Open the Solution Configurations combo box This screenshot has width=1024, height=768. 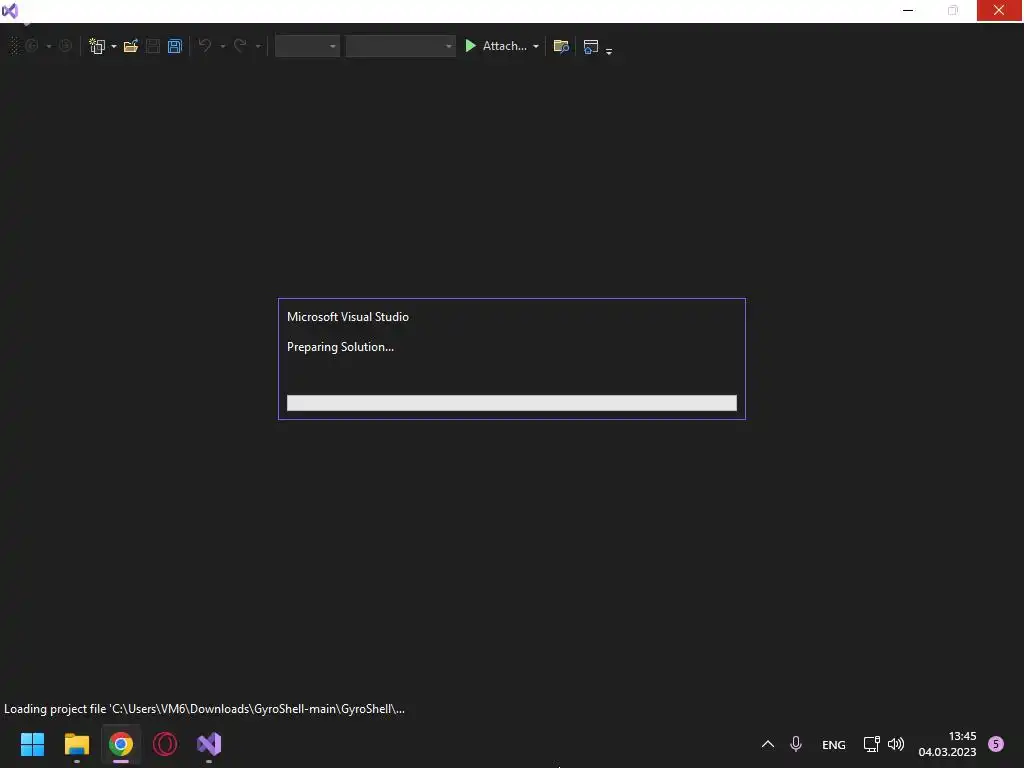click(x=307, y=46)
